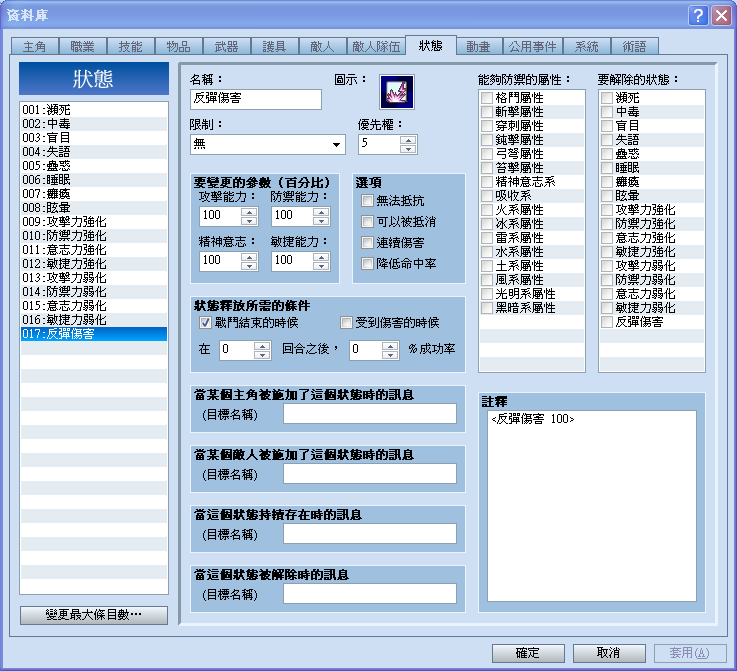This screenshot has width=737, height=671.
Task: Decrease 敏捷能力 percentage
Action: tap(321, 266)
